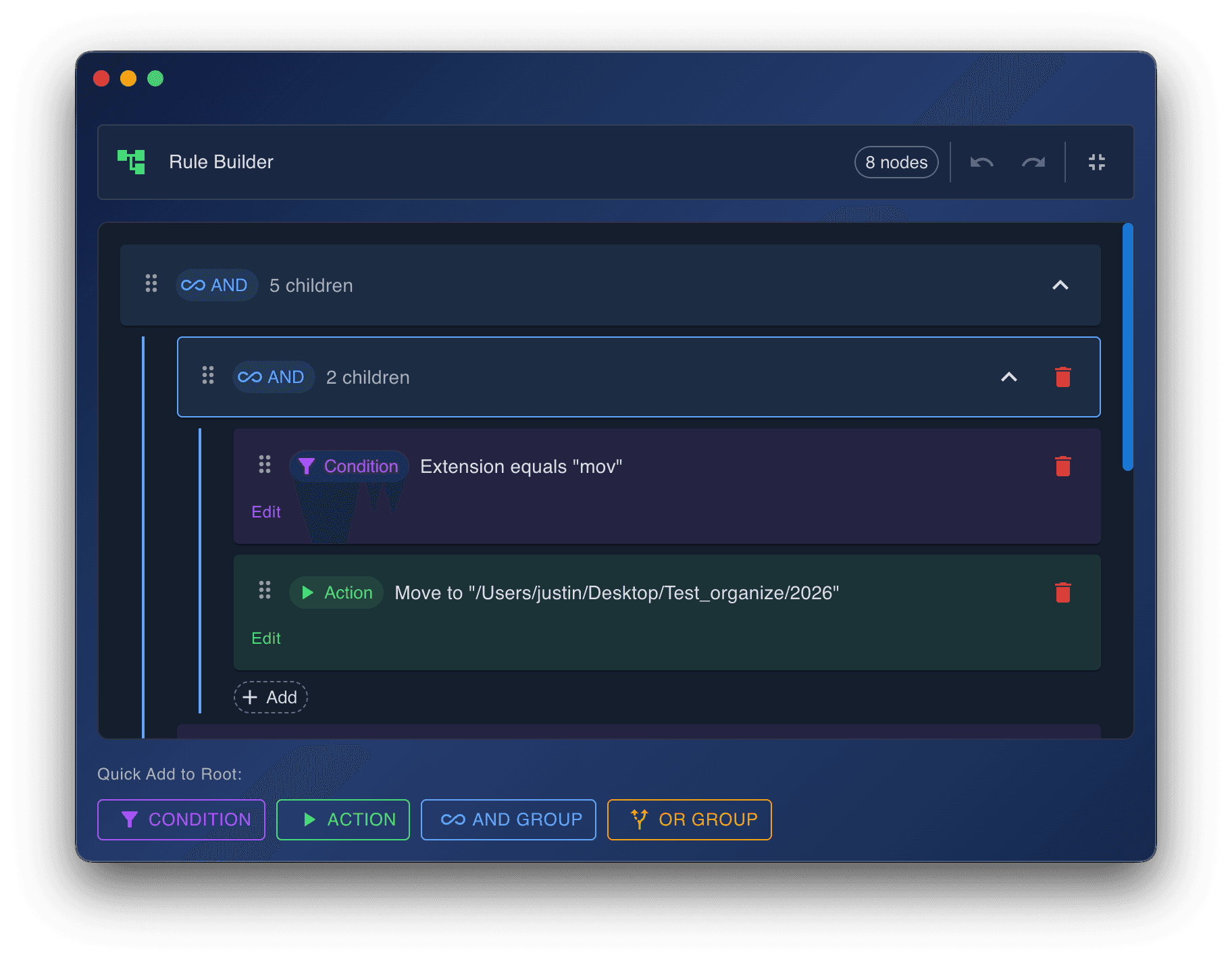
Task: Add an OR GROUP using the quick-add button
Action: point(689,819)
